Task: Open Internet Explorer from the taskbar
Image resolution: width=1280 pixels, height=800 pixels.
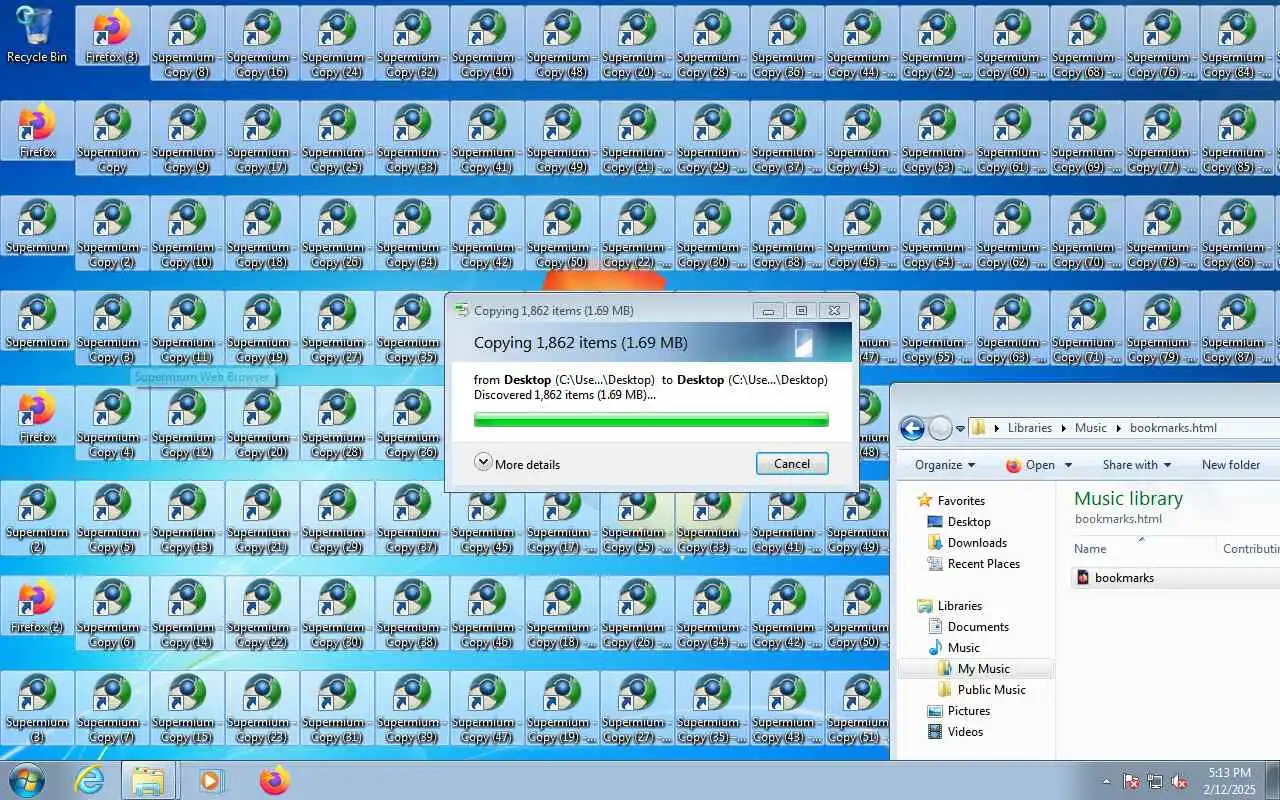Action: [89, 780]
